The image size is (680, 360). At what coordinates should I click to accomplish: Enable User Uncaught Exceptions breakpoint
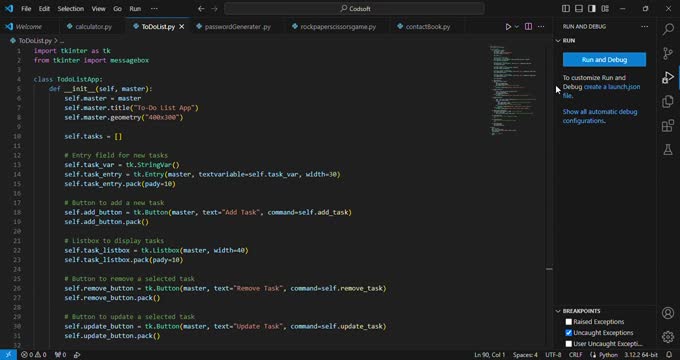[x=569, y=344]
